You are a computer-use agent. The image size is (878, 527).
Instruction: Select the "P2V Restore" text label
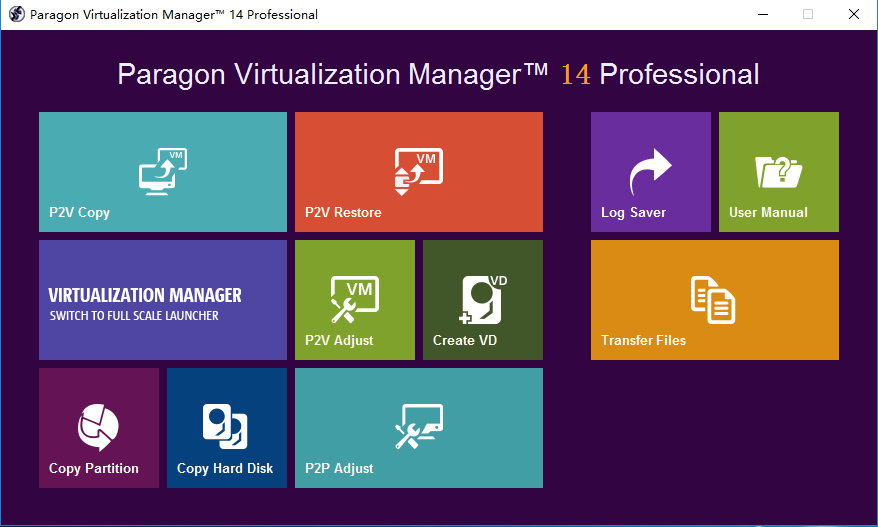343,212
